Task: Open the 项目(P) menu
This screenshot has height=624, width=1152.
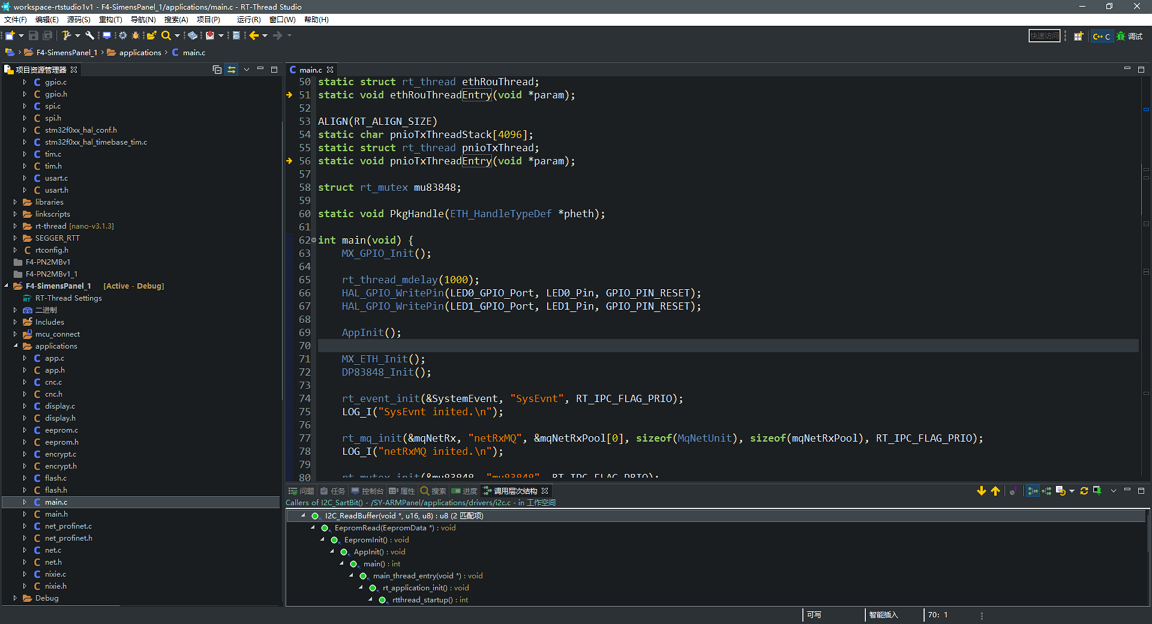Action: click(209, 20)
